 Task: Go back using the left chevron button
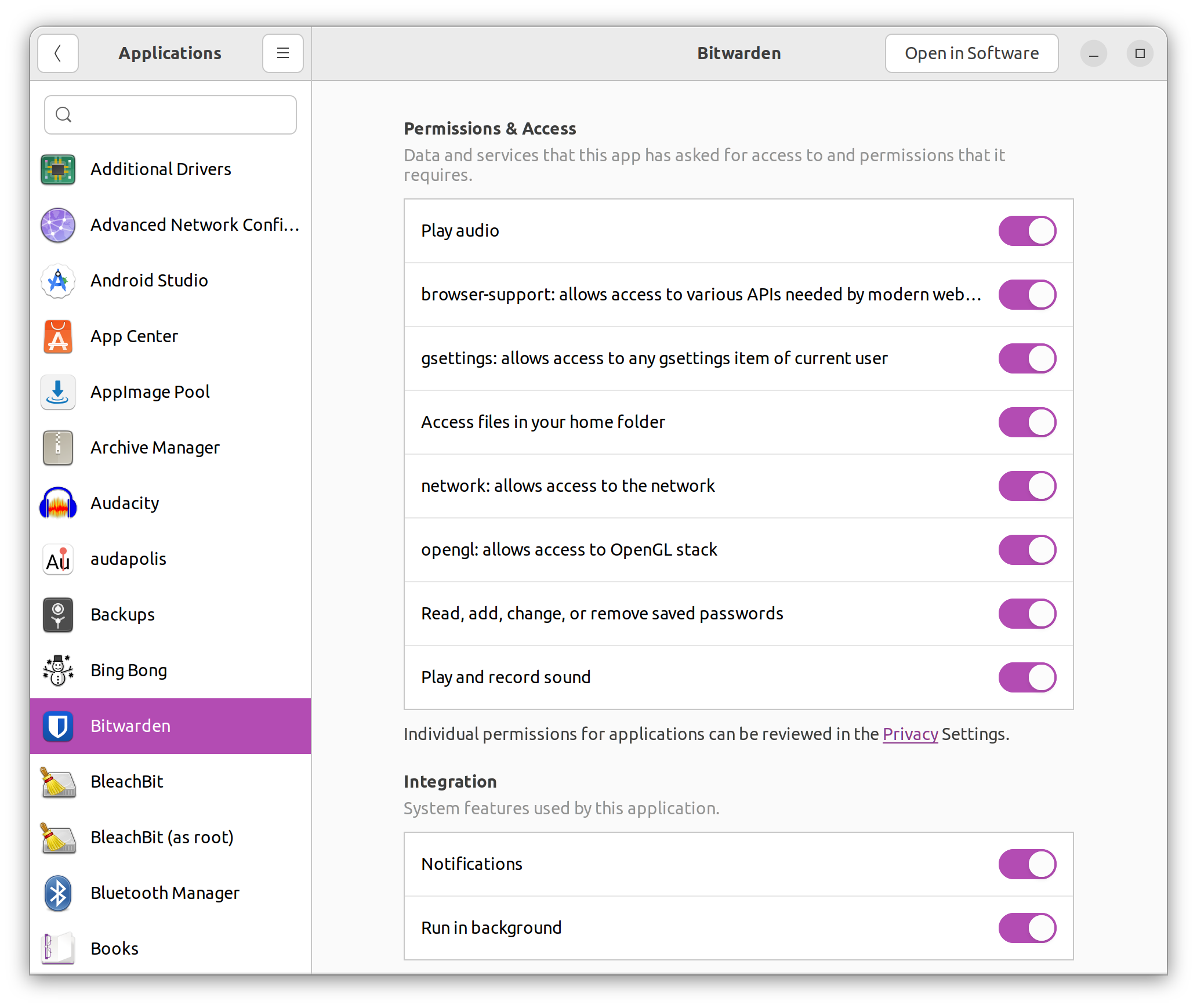click(x=58, y=53)
